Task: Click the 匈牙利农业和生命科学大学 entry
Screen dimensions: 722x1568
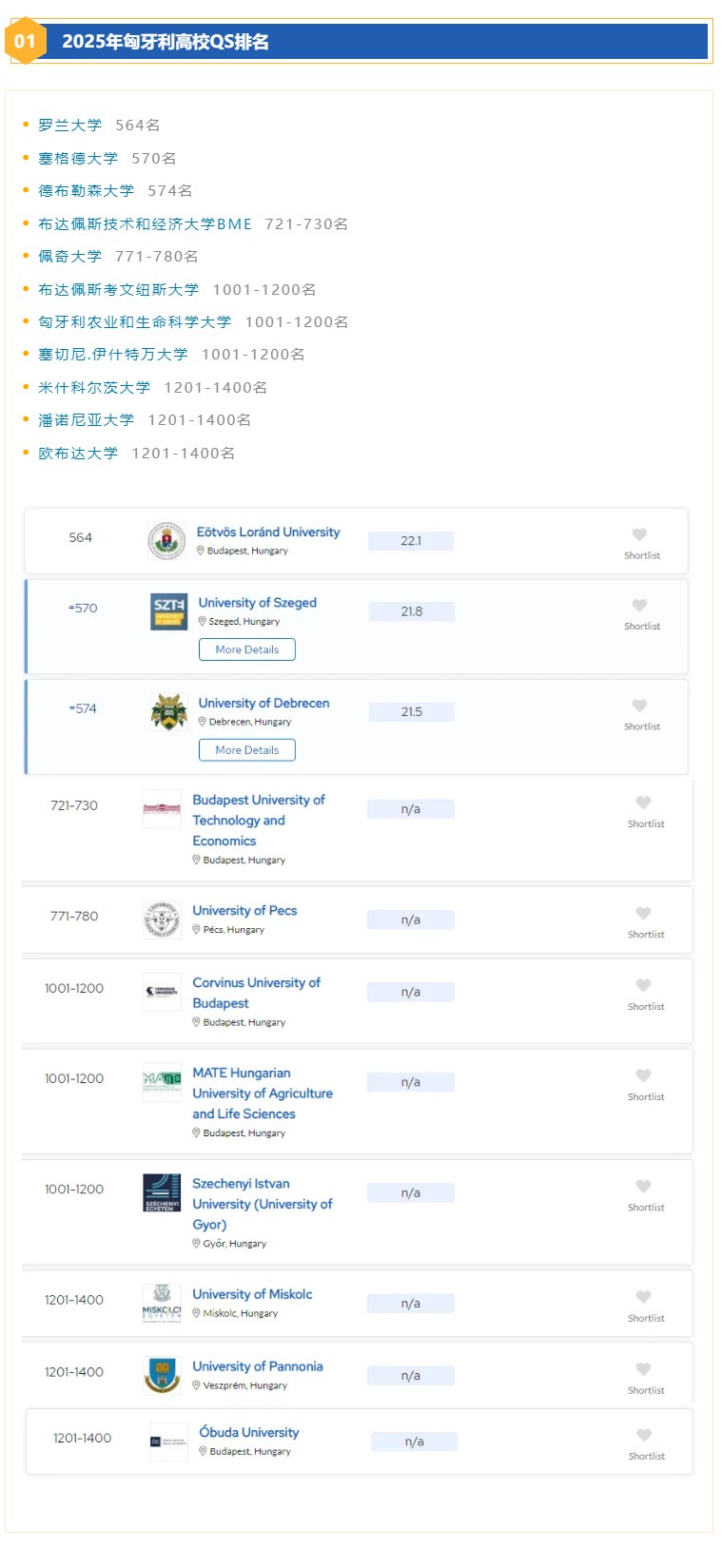Action: click(x=135, y=322)
